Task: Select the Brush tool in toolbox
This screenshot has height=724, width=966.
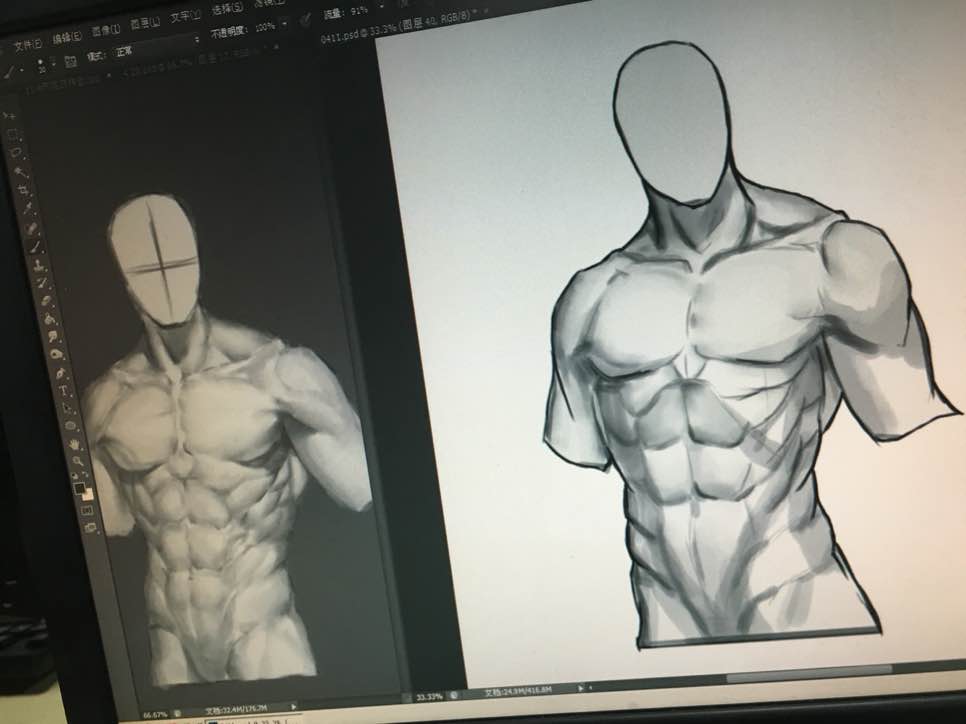Action: tap(35, 247)
